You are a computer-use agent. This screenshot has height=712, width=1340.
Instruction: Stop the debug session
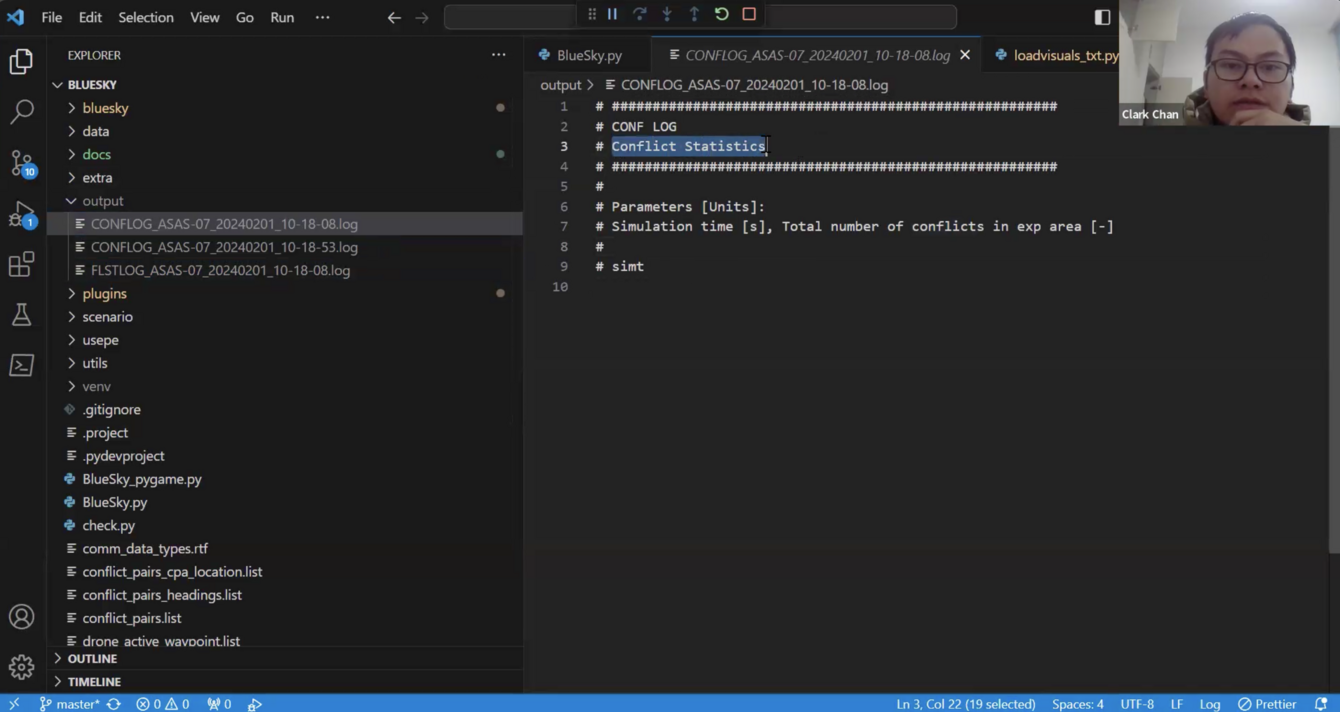pyautogui.click(x=749, y=15)
